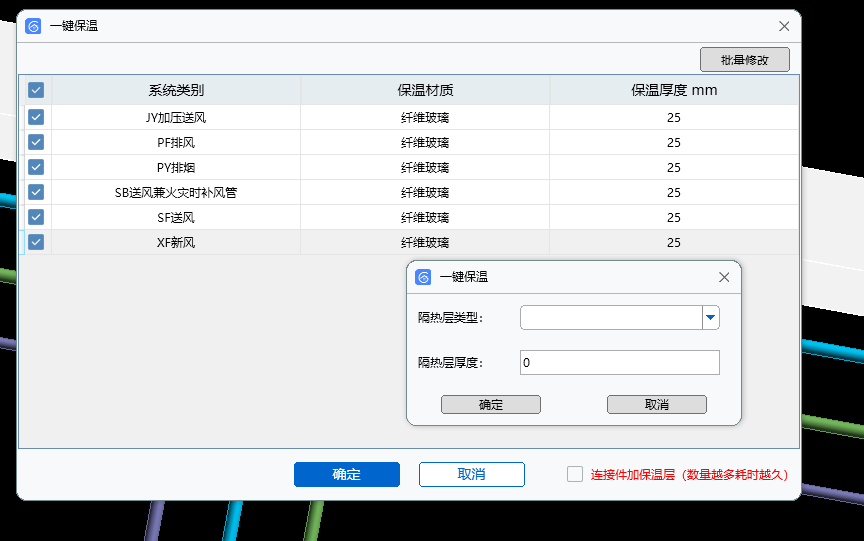Close the main 一键保温 window

tap(784, 26)
